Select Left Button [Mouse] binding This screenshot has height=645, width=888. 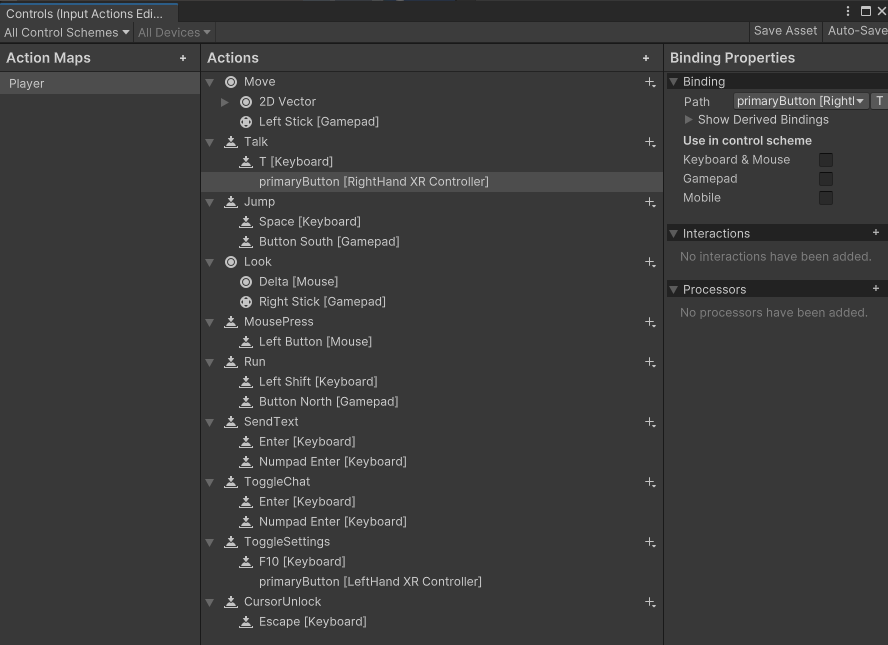432,342
